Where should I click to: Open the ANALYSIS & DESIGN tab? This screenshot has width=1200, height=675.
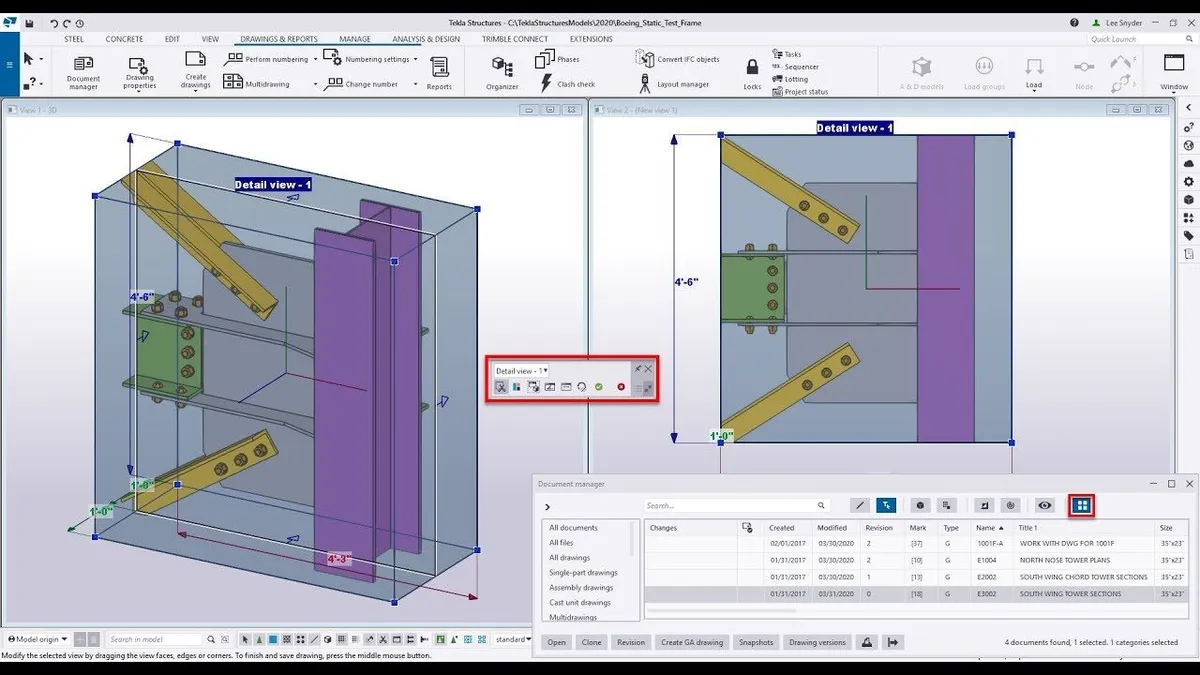[426, 39]
